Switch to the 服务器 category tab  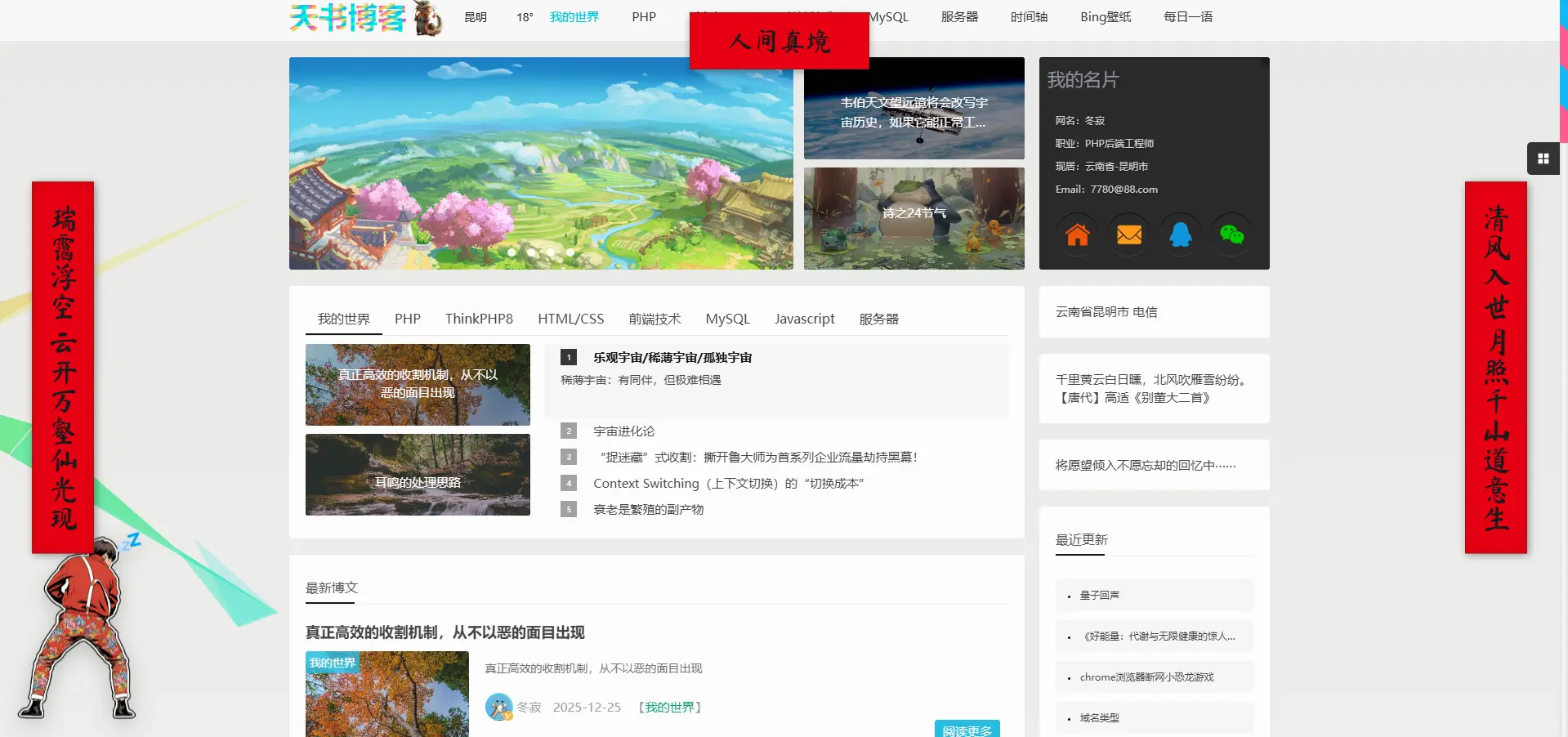coord(878,319)
